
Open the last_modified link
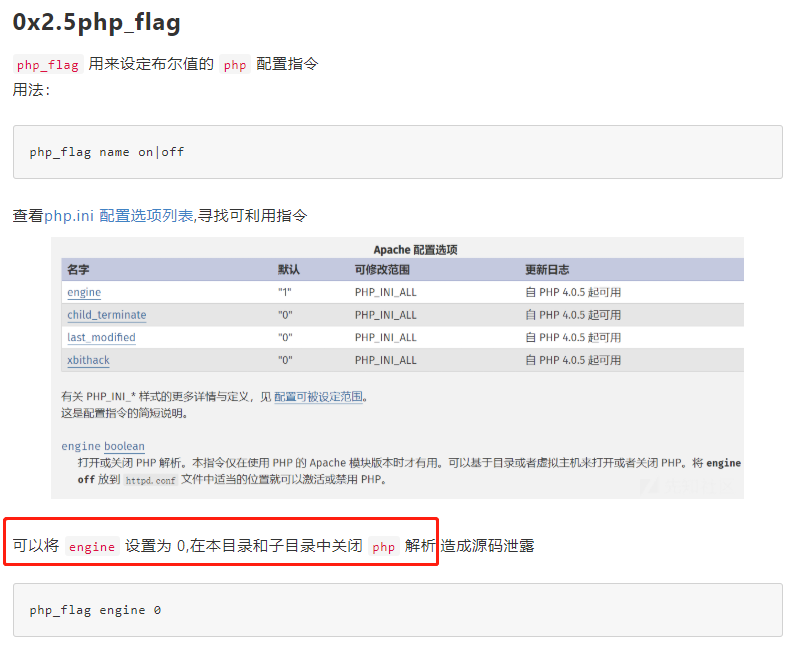(101, 338)
